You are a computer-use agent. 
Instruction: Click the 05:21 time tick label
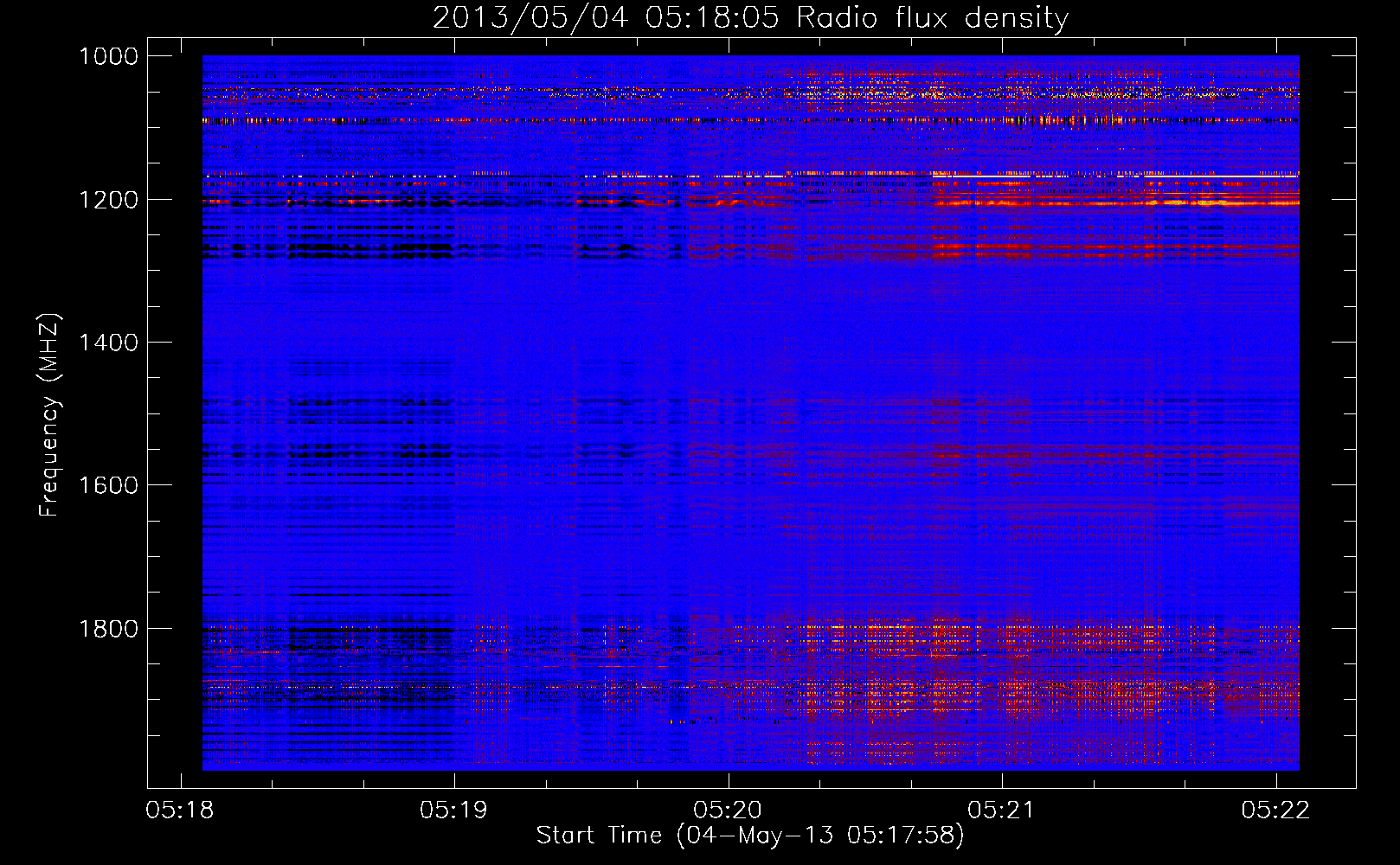tap(1001, 810)
